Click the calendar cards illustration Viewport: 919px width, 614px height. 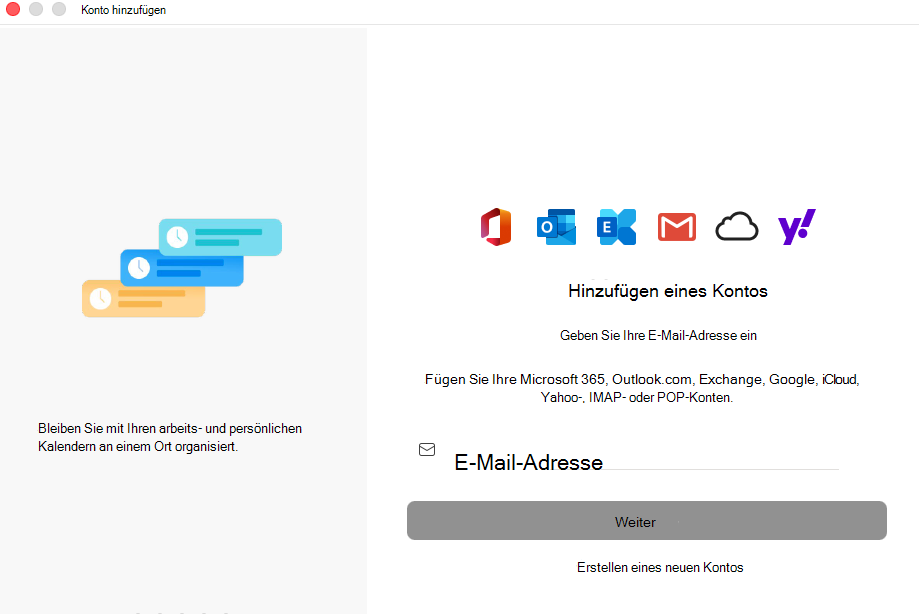pos(182,268)
